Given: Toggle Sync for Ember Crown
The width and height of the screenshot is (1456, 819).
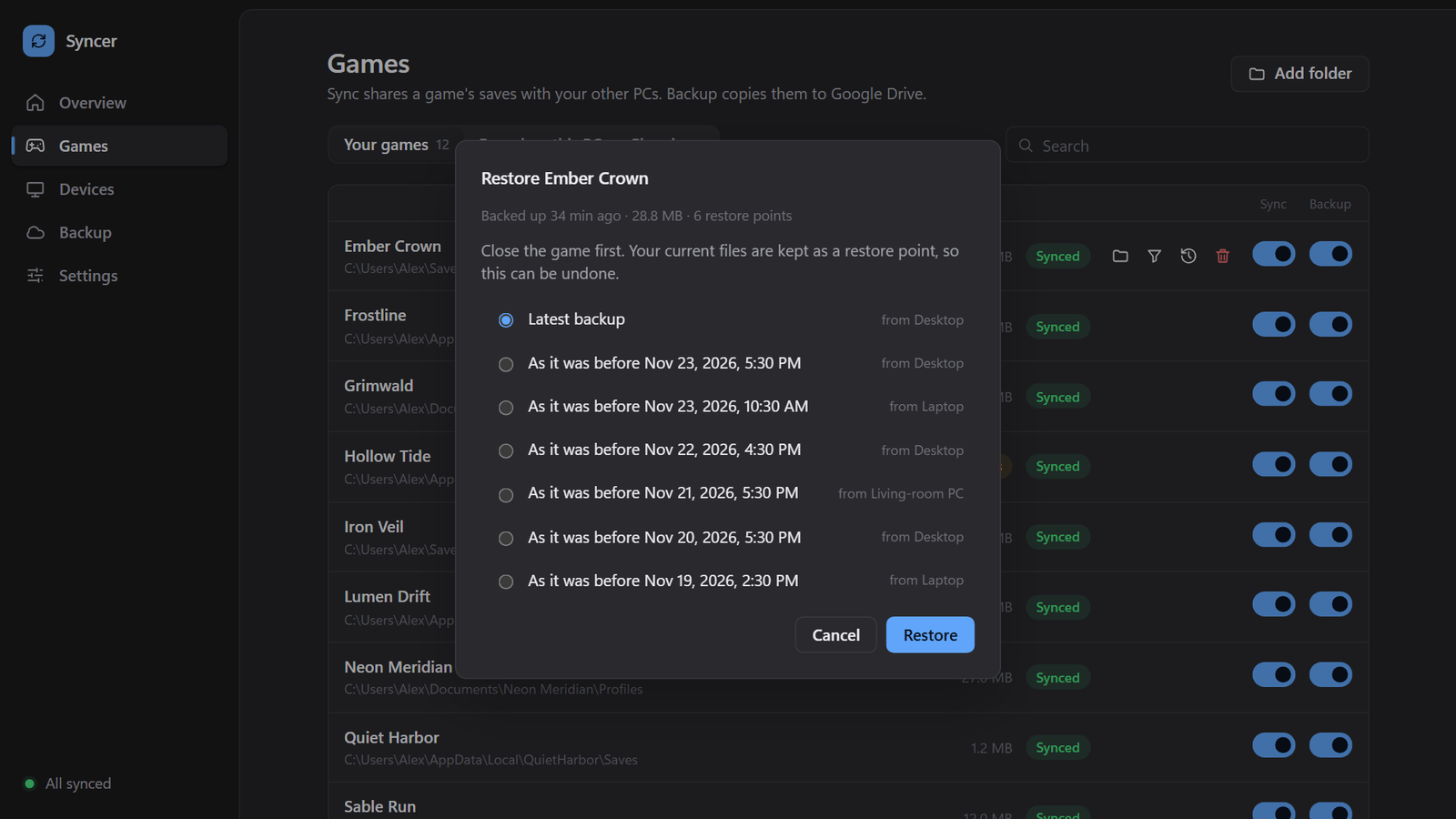Looking at the screenshot, I should (x=1274, y=254).
